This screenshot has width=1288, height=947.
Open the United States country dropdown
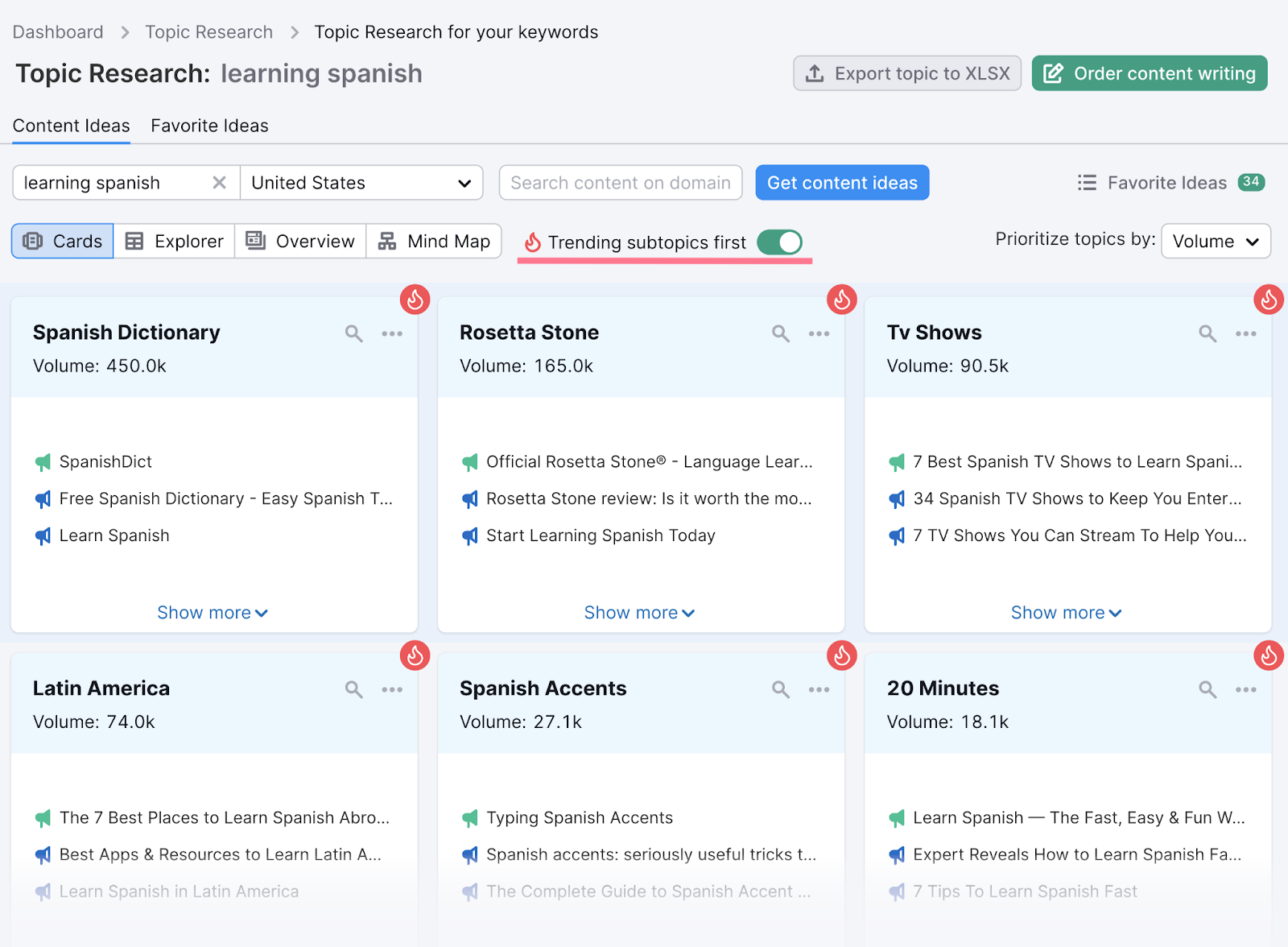361,183
